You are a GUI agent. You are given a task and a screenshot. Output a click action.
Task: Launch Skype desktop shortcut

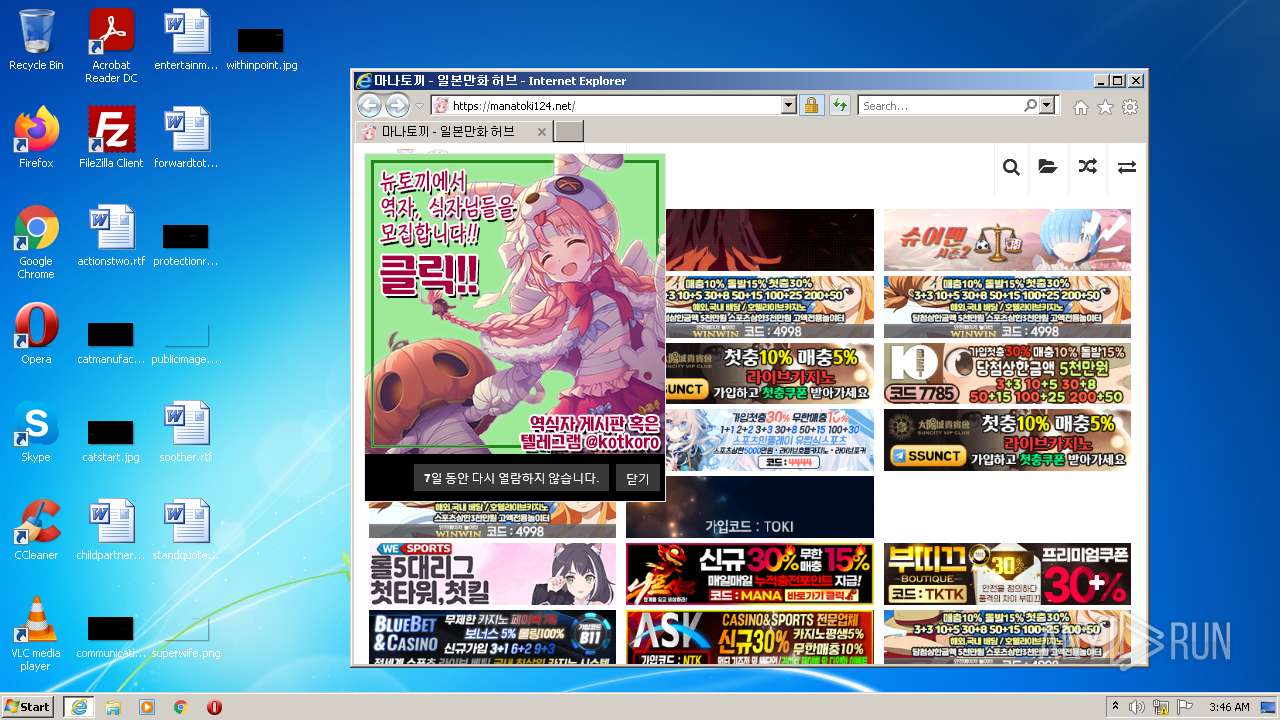click(x=36, y=431)
